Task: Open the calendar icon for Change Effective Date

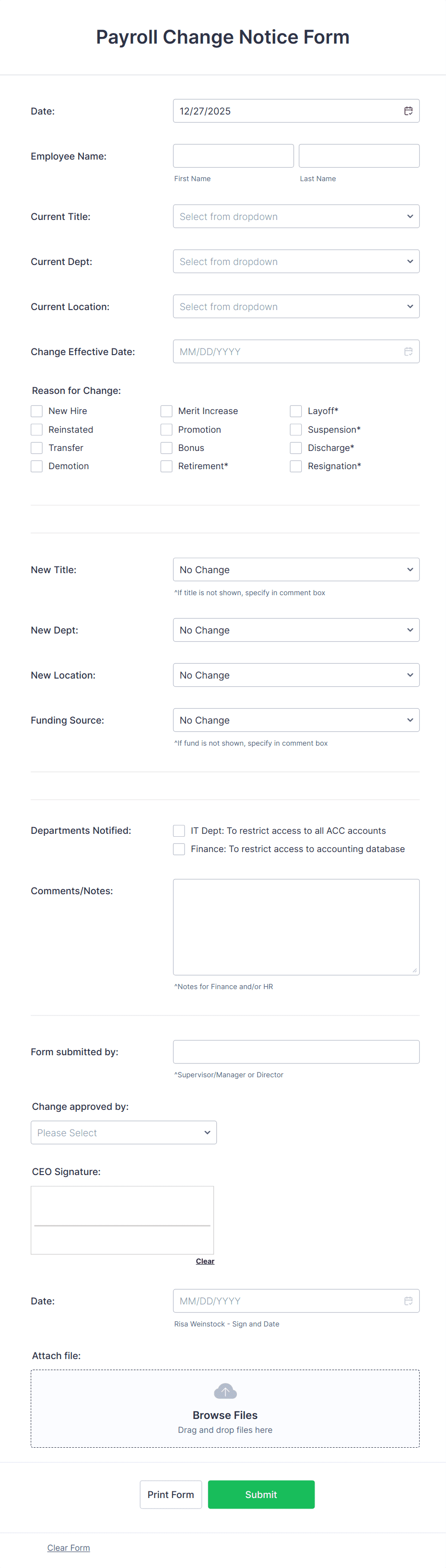Action: coord(408,351)
